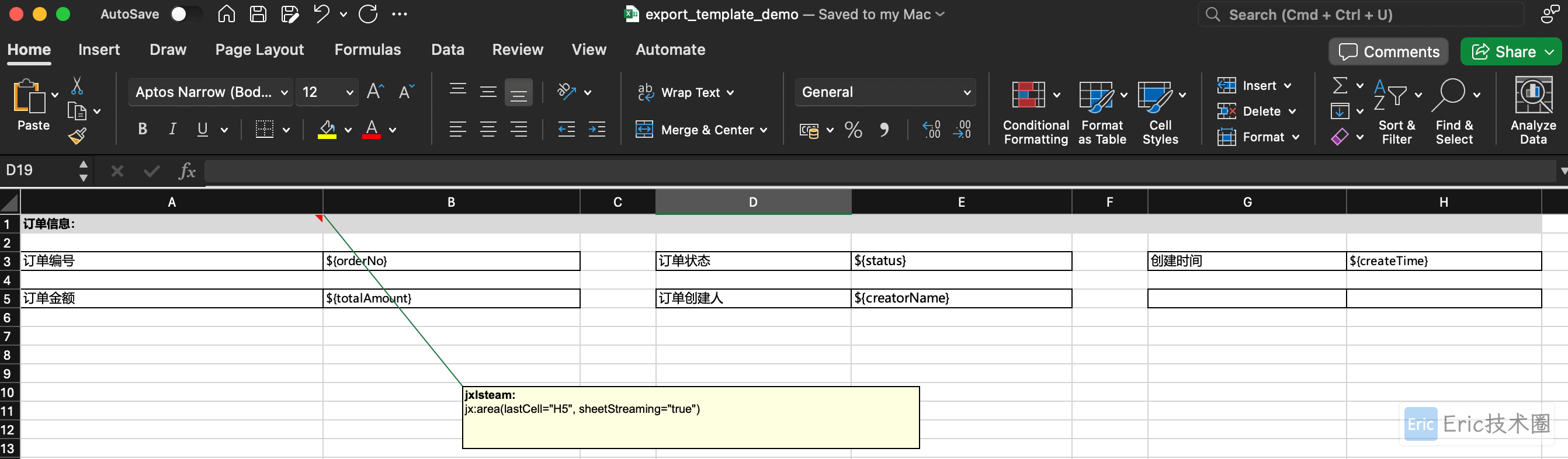Open the Home icon in title bar

click(227, 14)
